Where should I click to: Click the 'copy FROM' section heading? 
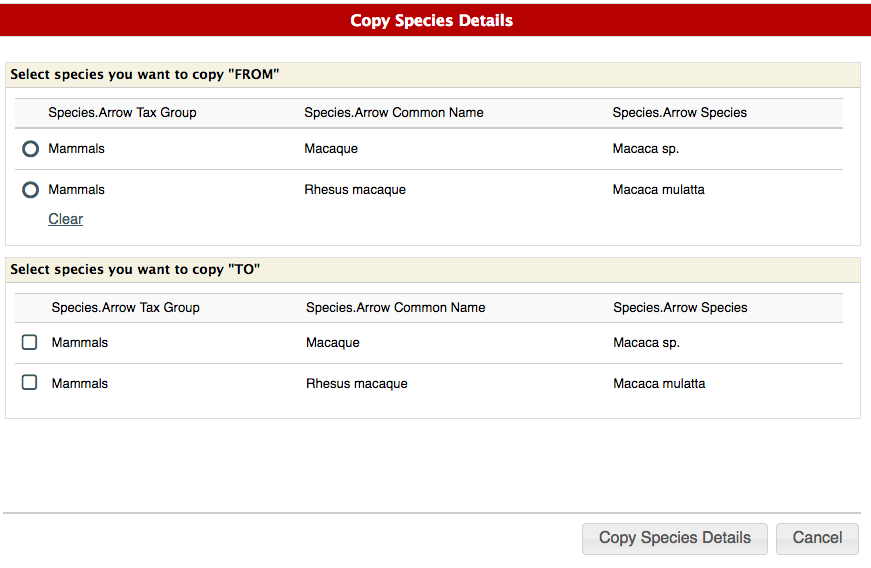[x=145, y=75]
